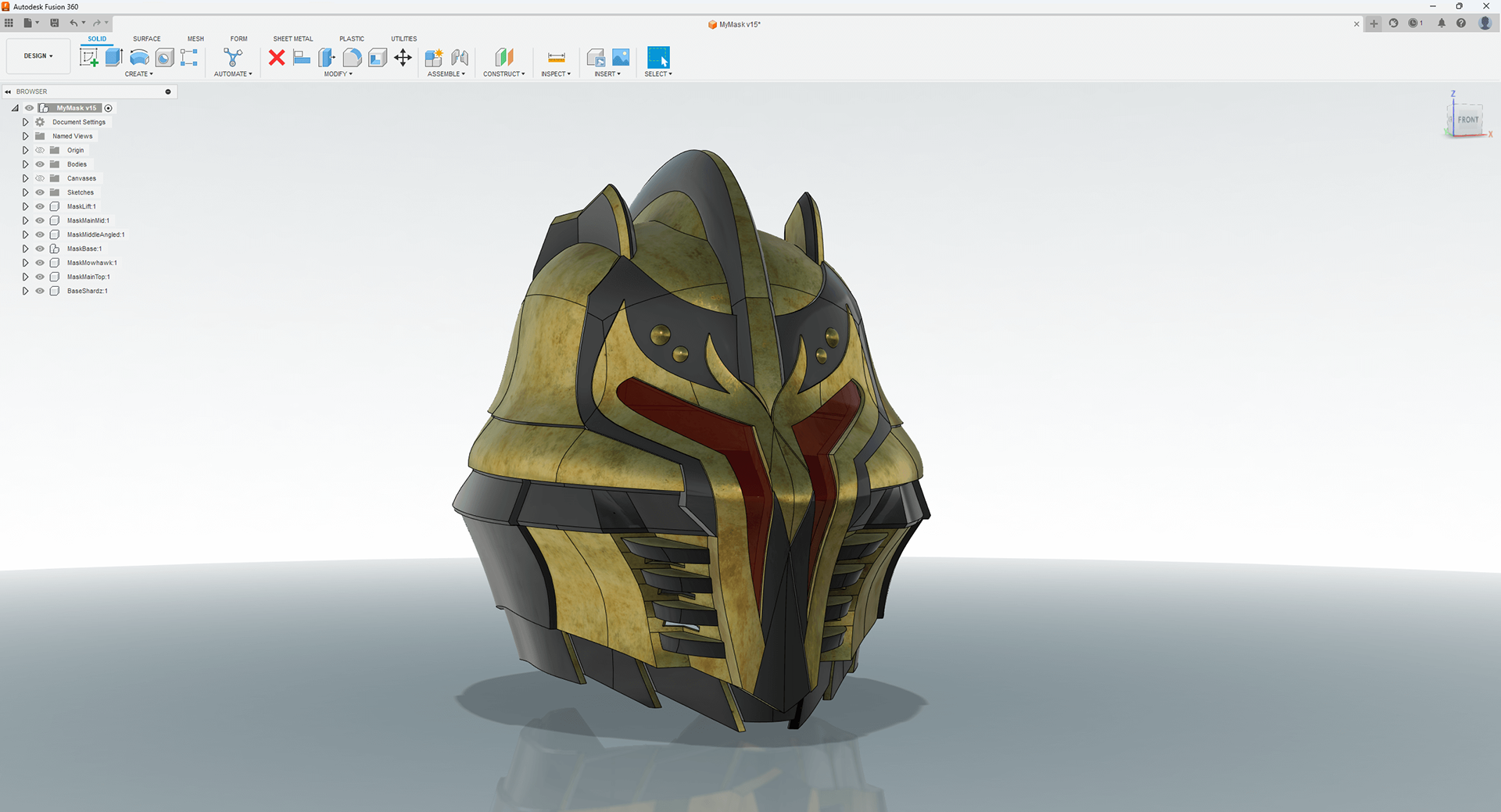
Task: Select the Create Form pattern tool
Action: tap(189, 57)
